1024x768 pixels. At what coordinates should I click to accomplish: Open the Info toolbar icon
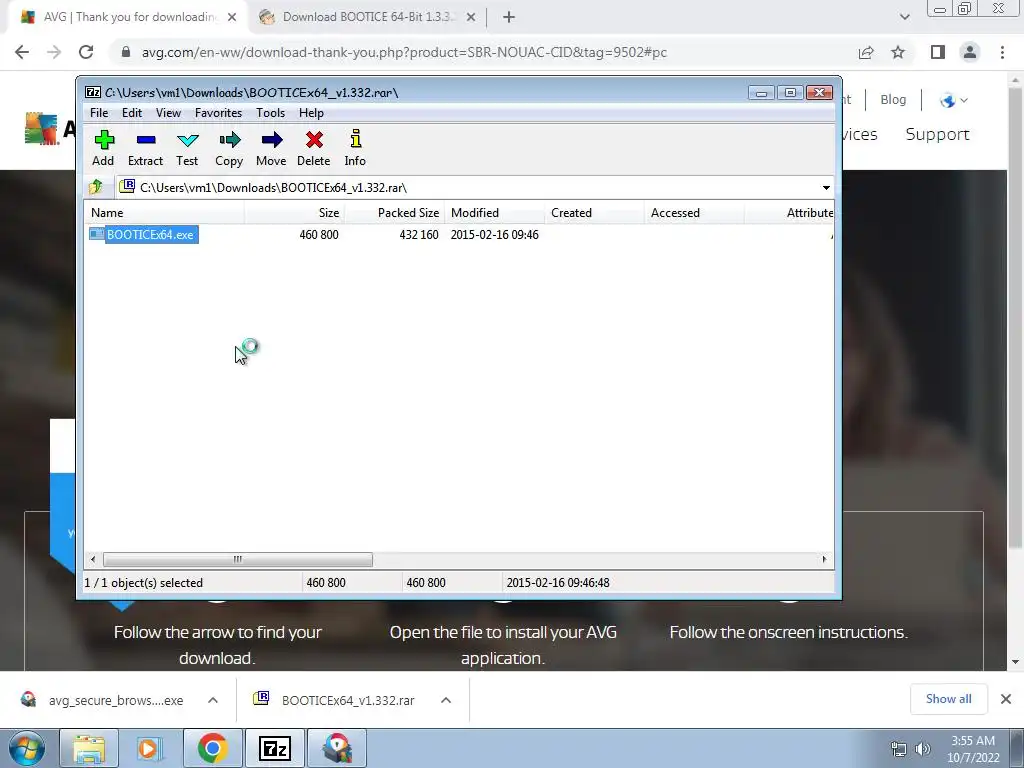tap(355, 148)
